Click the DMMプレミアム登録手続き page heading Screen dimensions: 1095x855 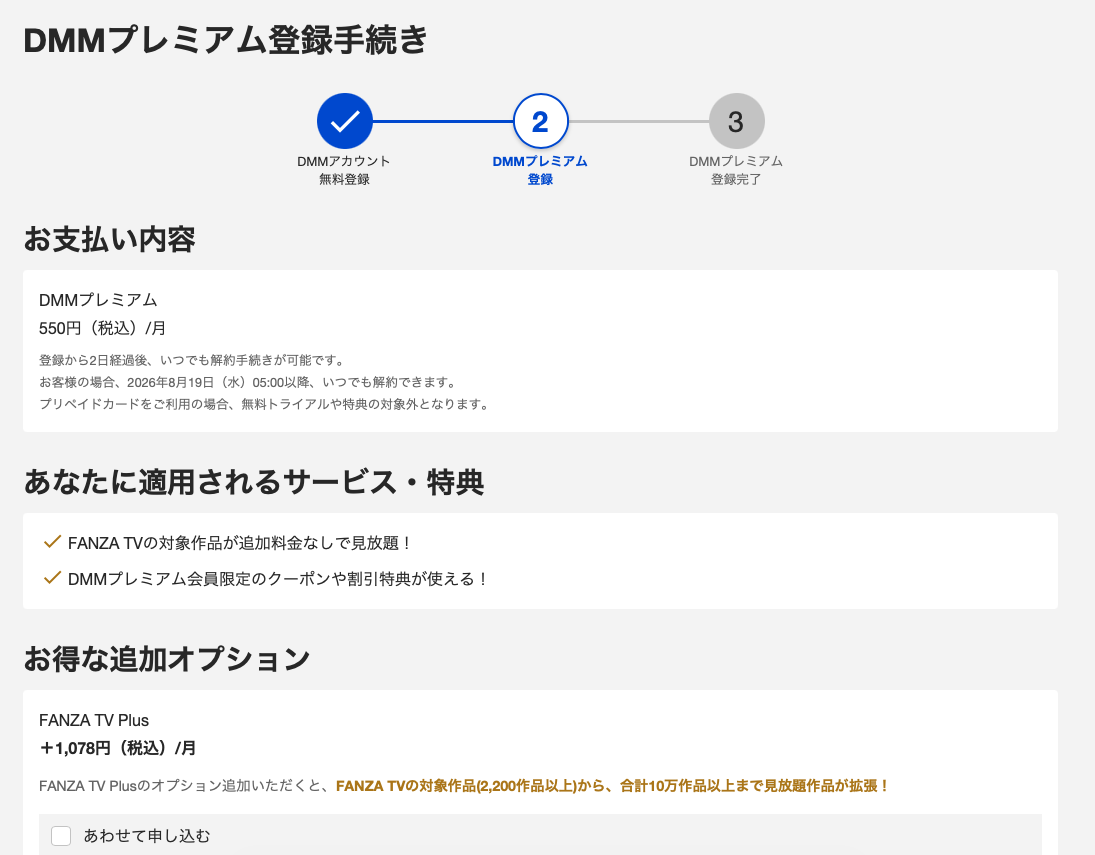click(x=226, y=40)
